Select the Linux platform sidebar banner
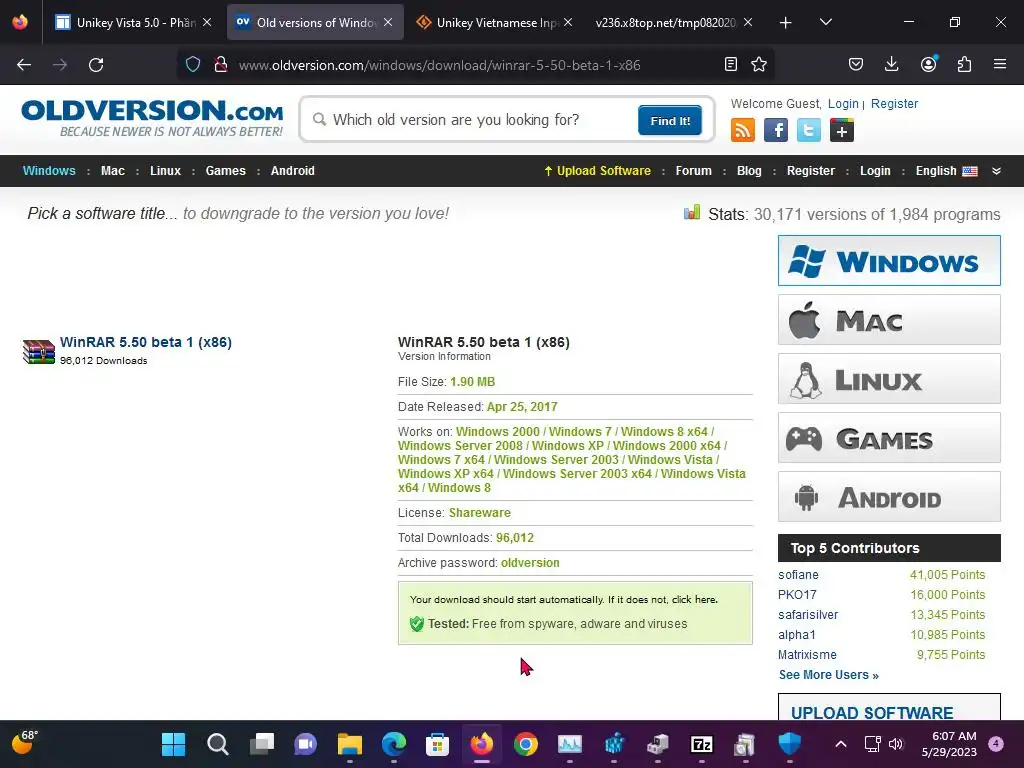The image size is (1024, 768). tap(889, 379)
